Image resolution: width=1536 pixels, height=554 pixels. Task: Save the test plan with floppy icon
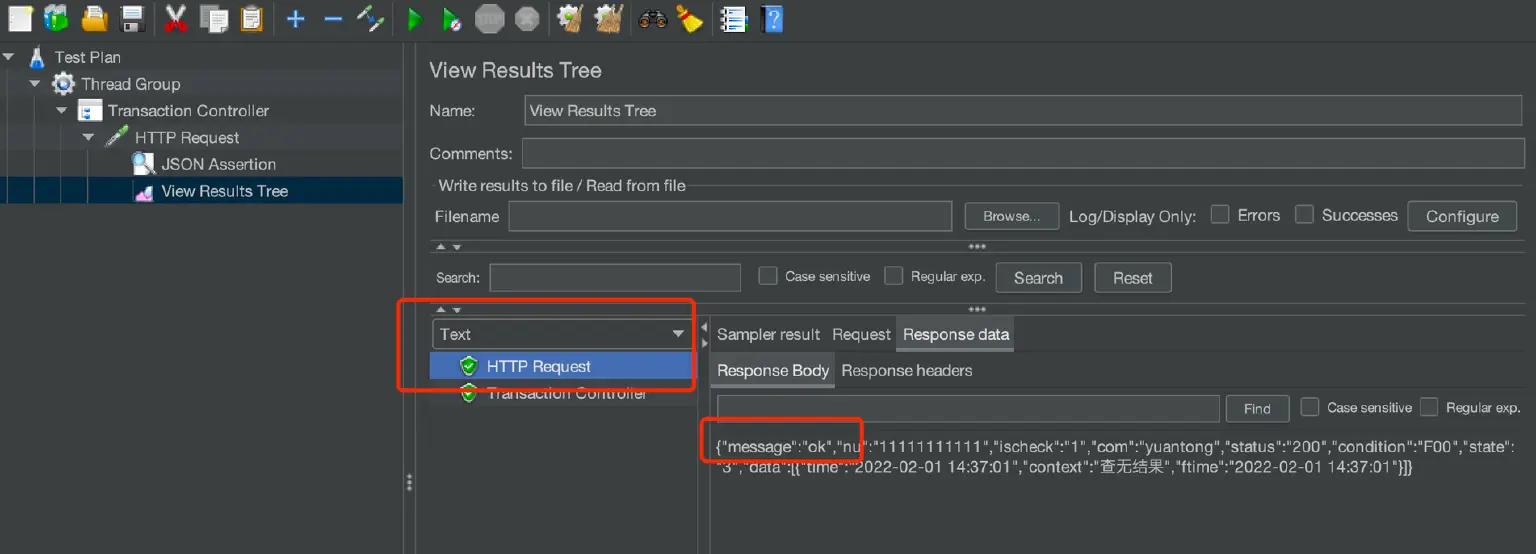132,18
